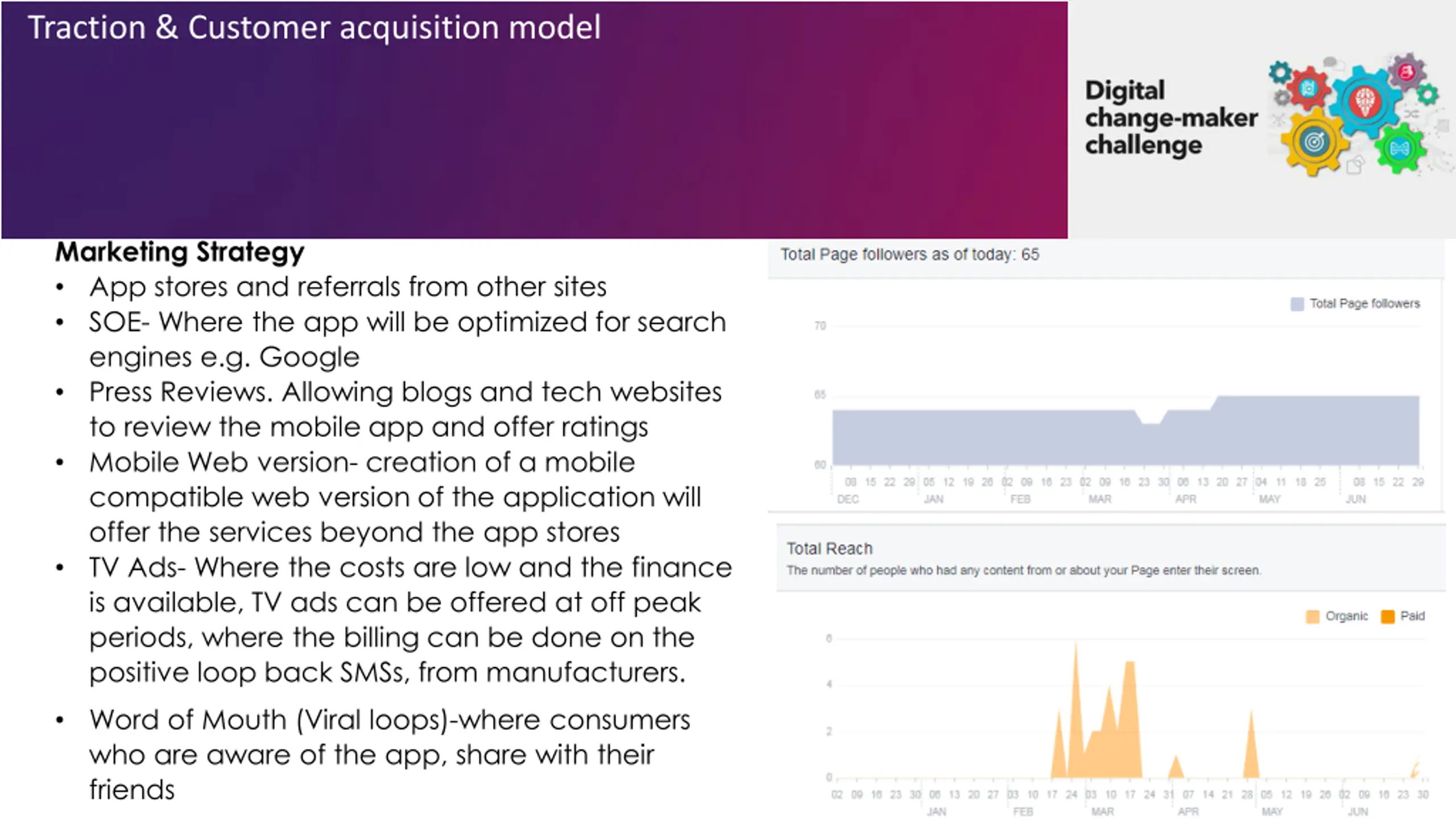Viewport: 1456px width, 819px height.
Task: Click the Total Reach chart heading
Action: click(x=829, y=548)
